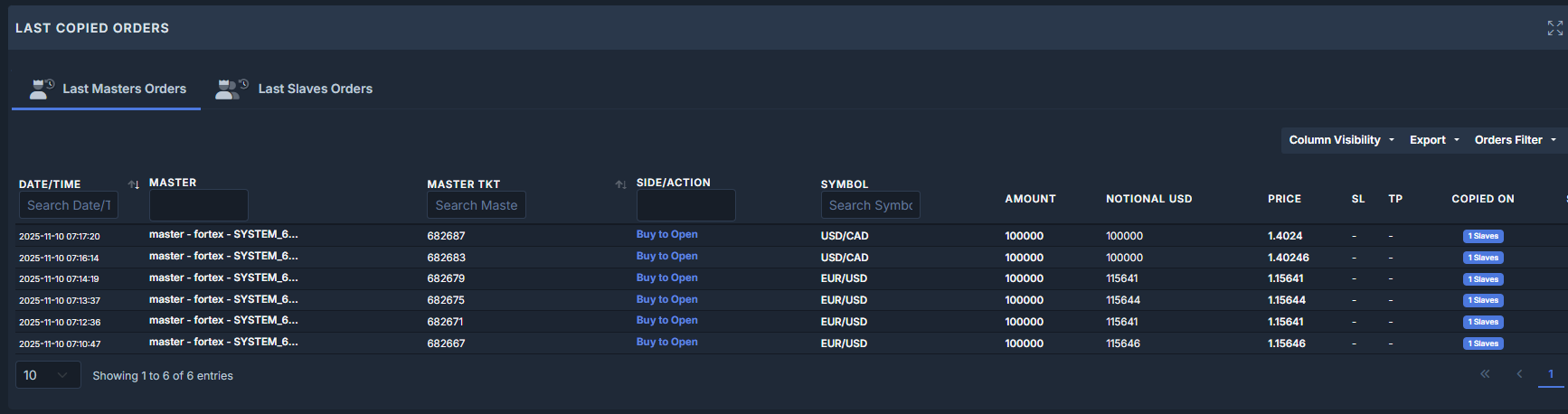Click 1 Slaves badge for ticket 682687

1483,236
